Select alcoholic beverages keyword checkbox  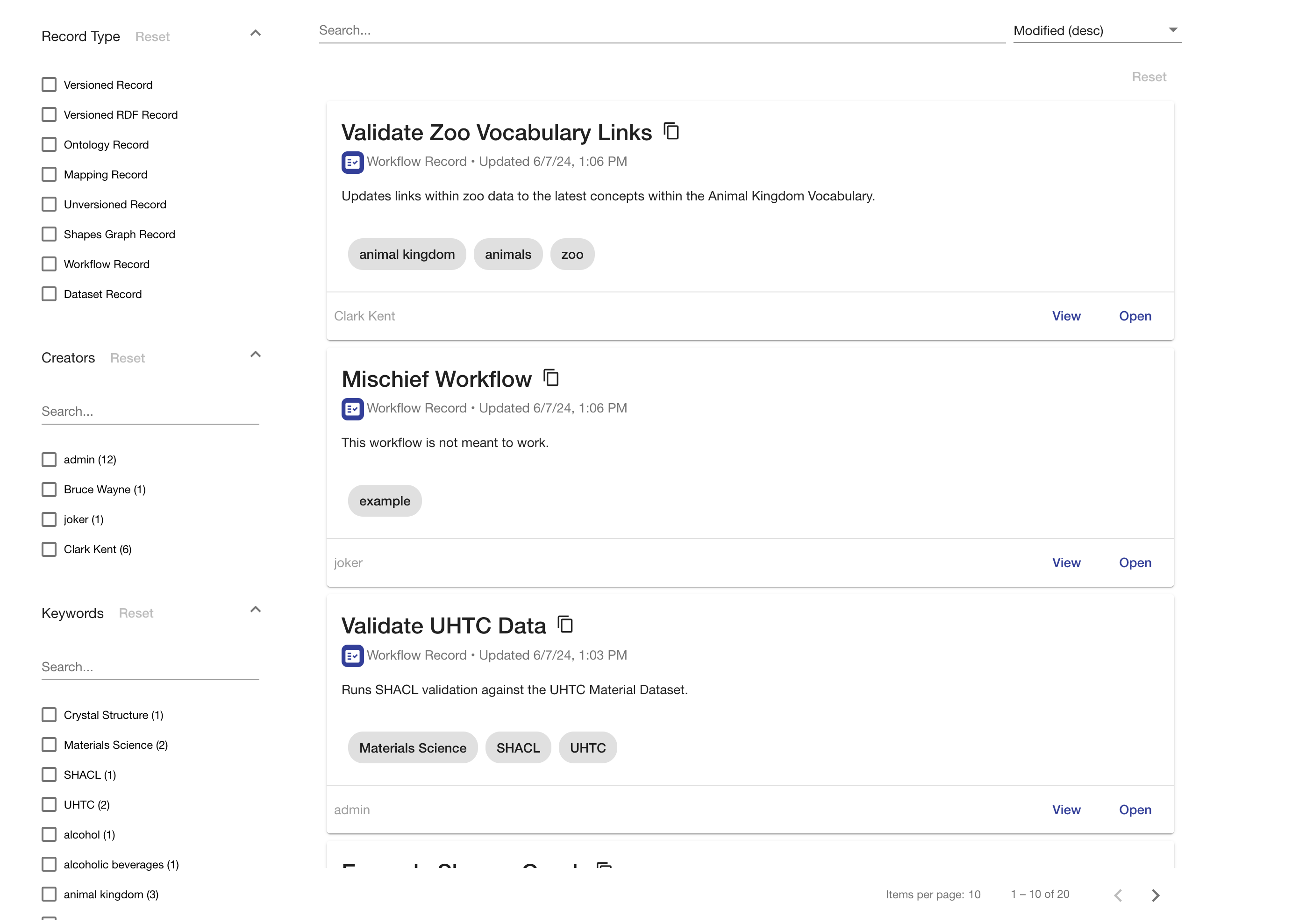[x=49, y=864]
